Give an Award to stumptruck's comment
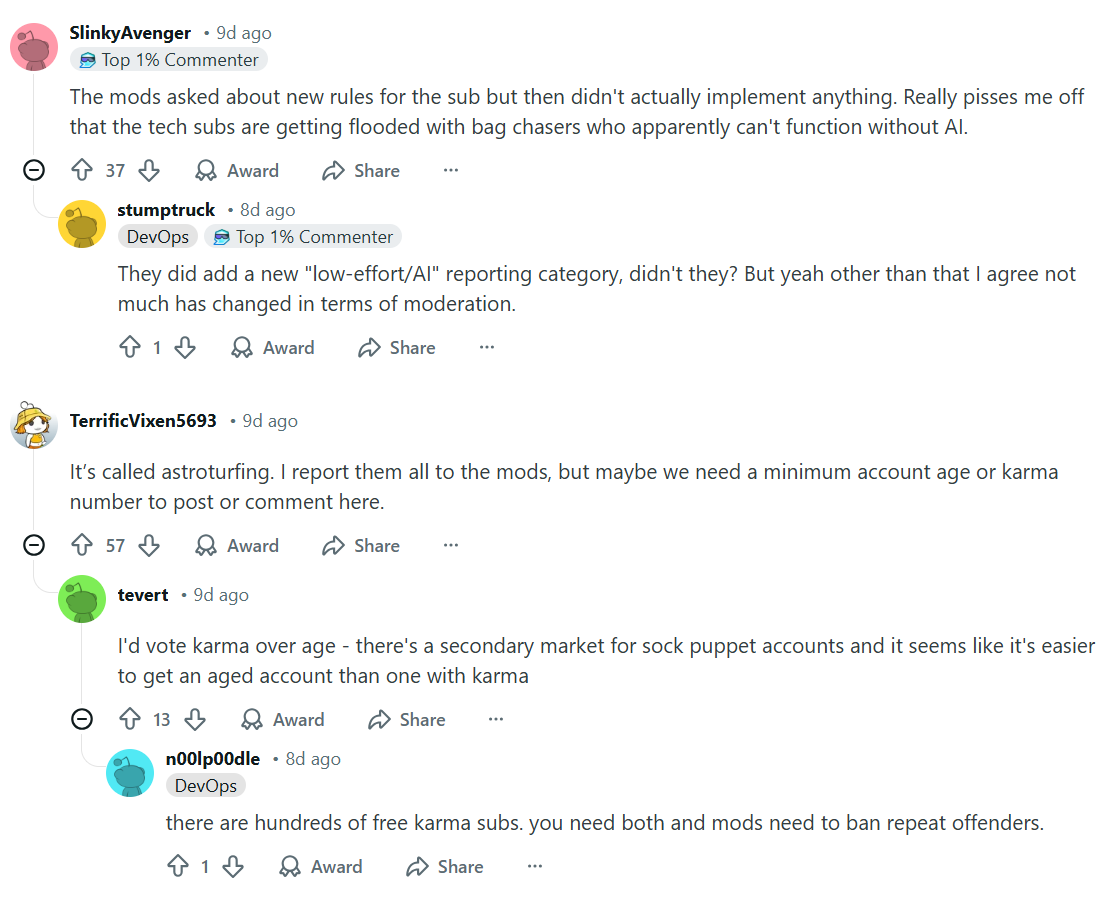 tap(273, 347)
